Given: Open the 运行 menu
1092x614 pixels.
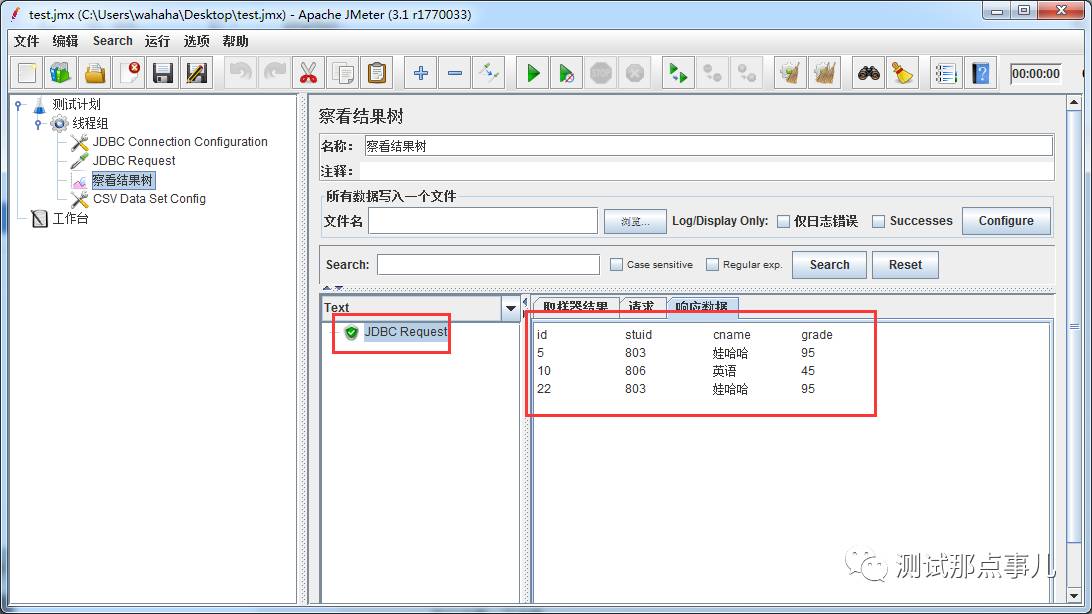Looking at the screenshot, I should pyautogui.click(x=157, y=41).
